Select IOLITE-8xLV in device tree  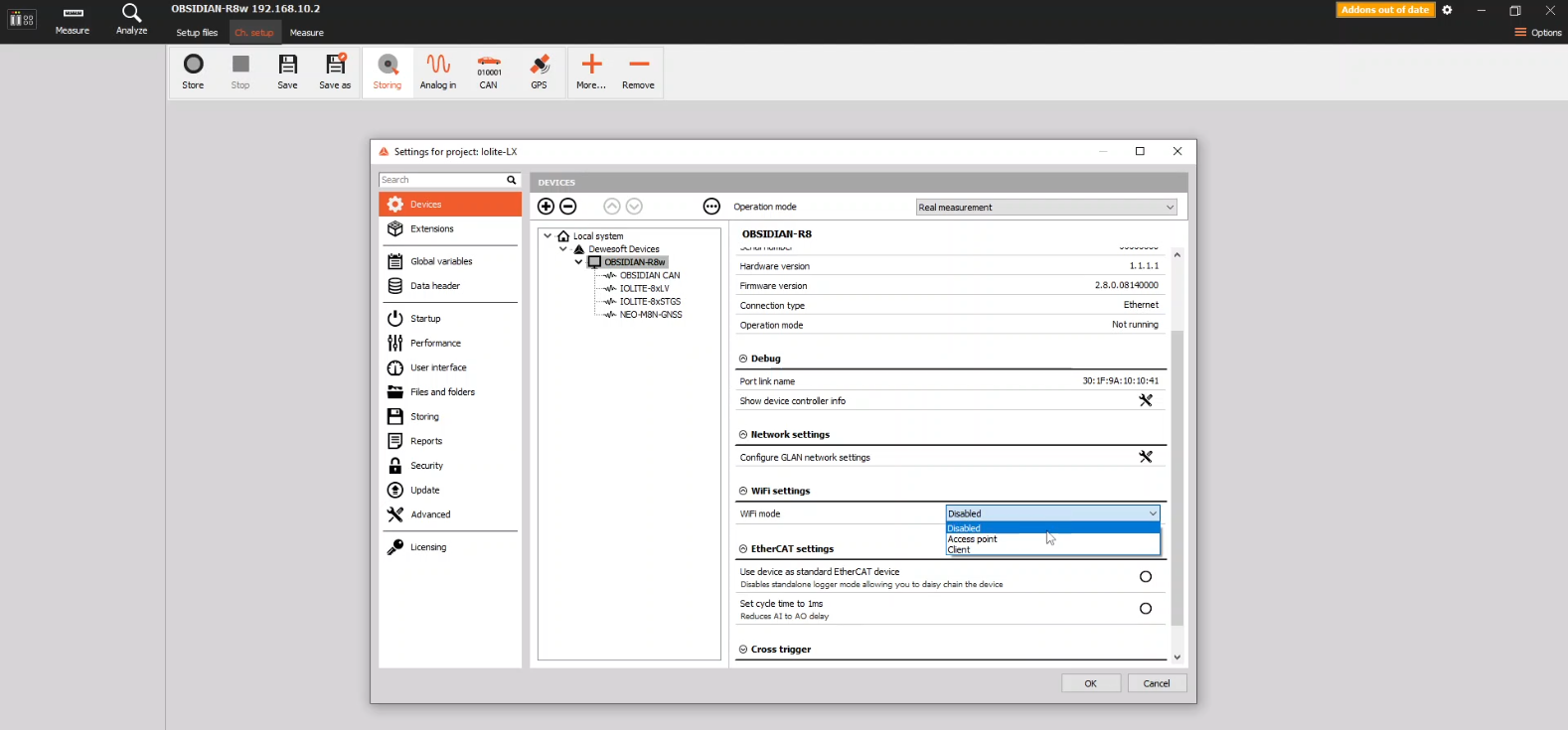(645, 288)
